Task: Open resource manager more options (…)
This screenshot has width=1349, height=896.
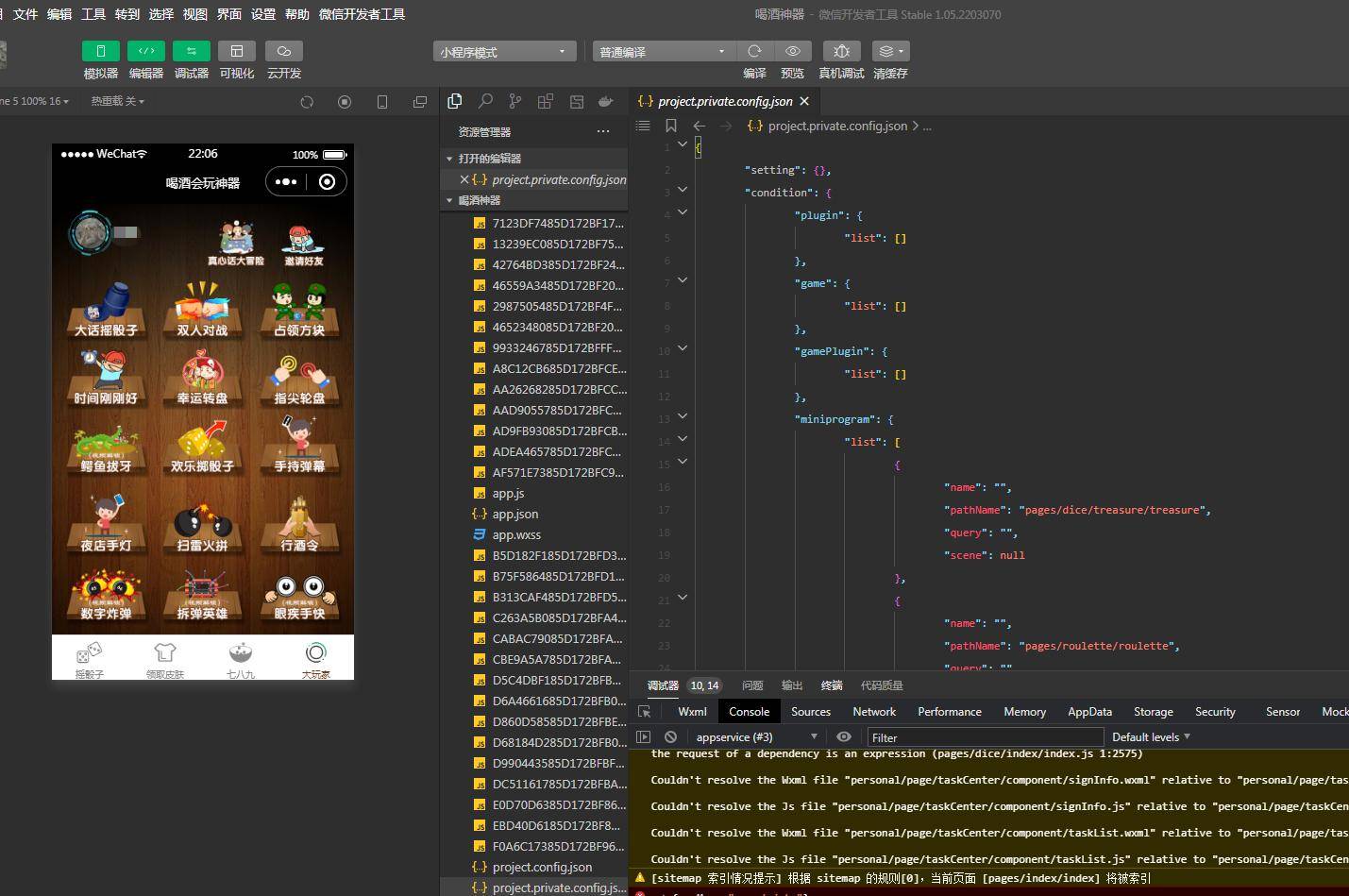Action: 603,131
